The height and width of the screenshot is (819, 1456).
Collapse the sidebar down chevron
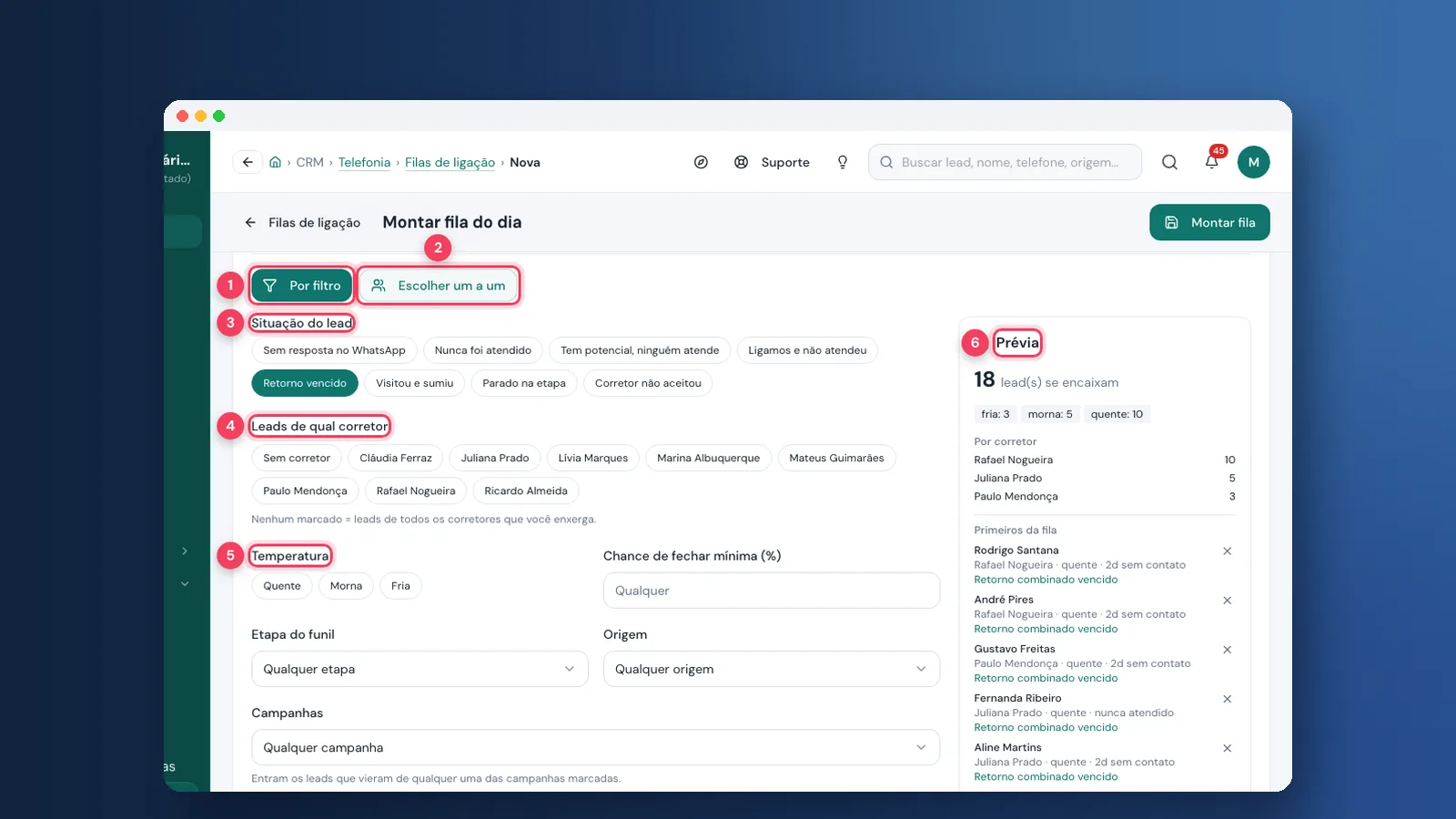185,584
